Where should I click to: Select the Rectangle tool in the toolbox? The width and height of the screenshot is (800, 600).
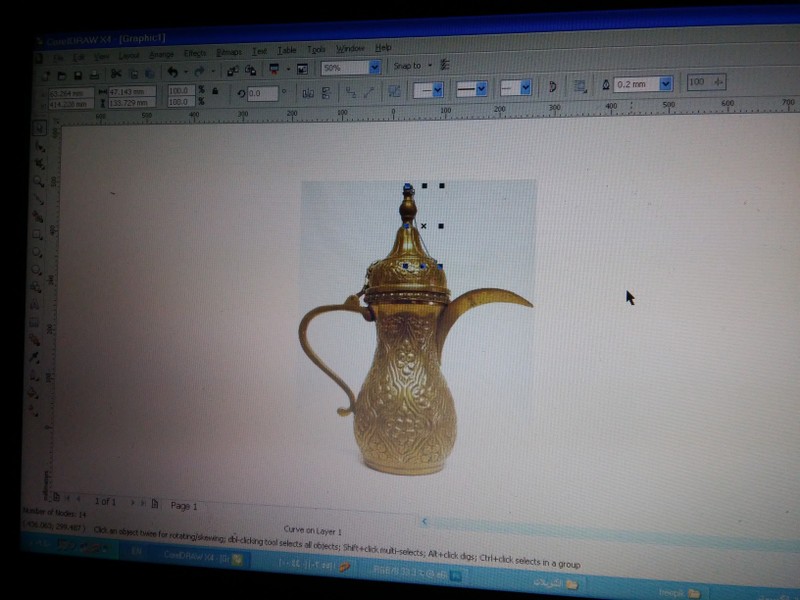[37, 235]
